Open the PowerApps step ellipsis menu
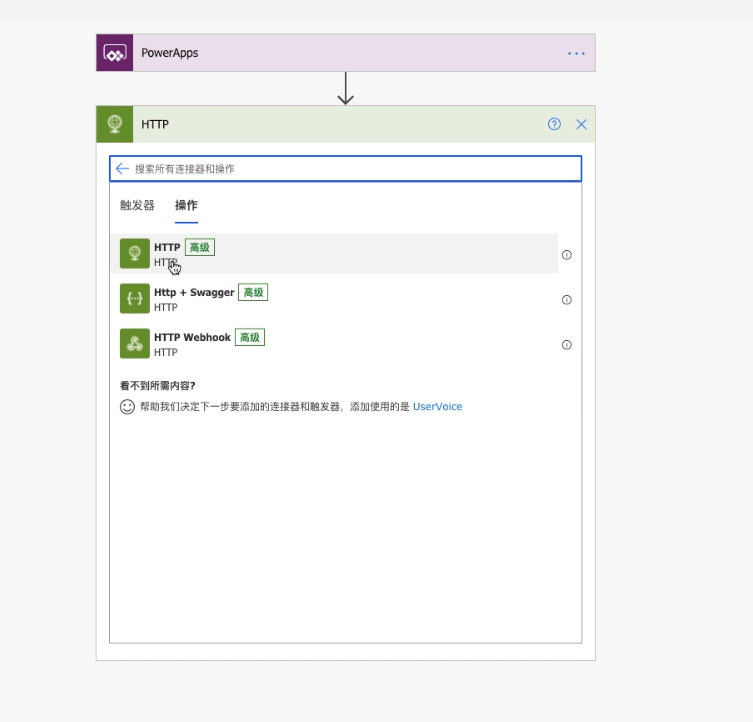Viewport: 753px width, 722px height. click(x=576, y=53)
